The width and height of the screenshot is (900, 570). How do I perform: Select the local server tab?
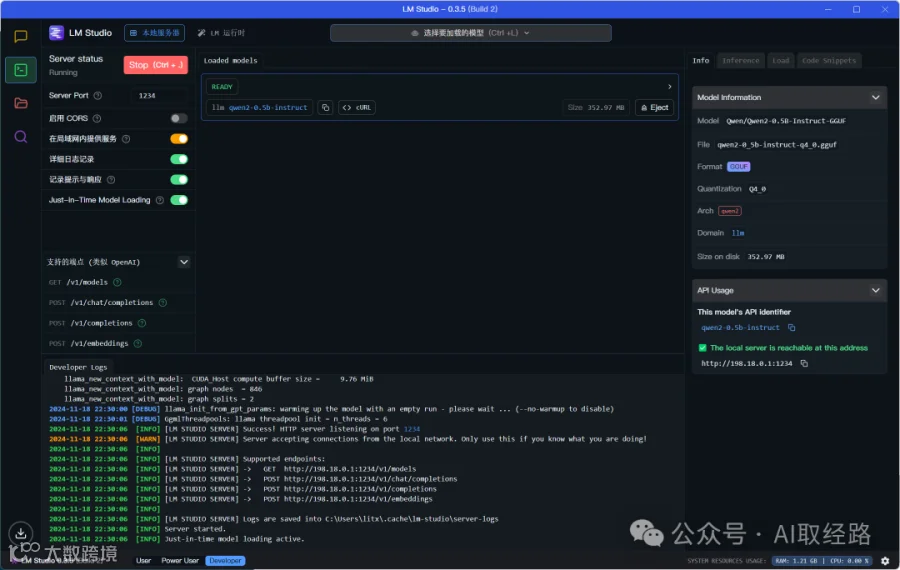click(x=154, y=33)
